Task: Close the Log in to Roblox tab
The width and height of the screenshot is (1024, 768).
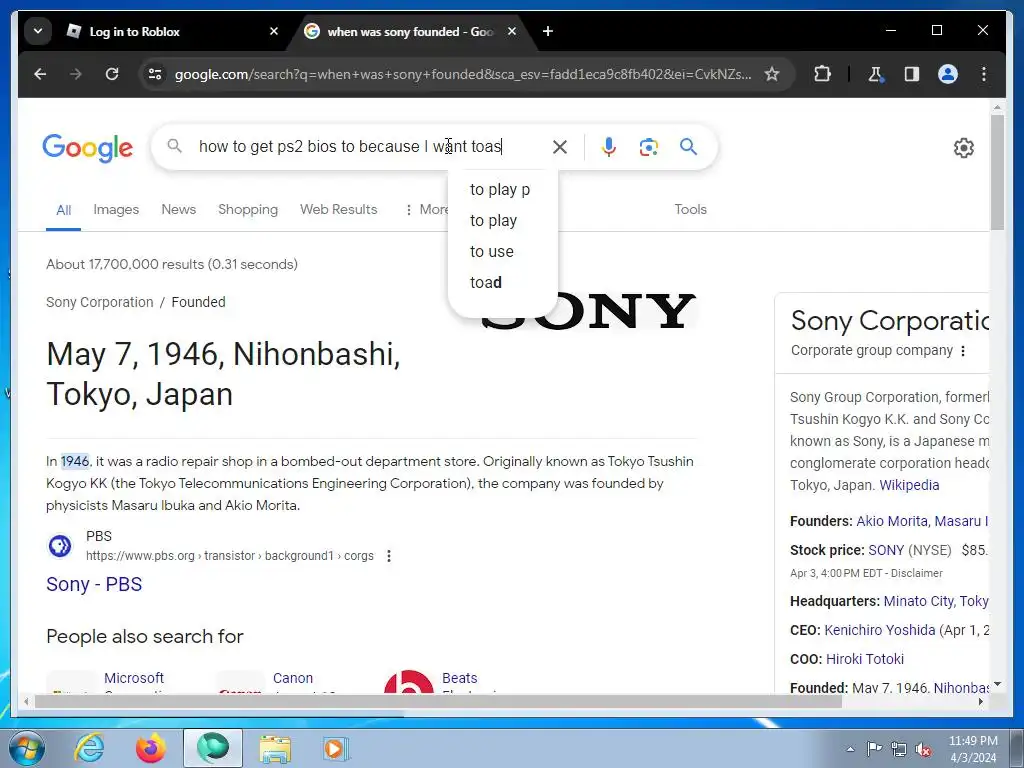Action: coord(274,31)
